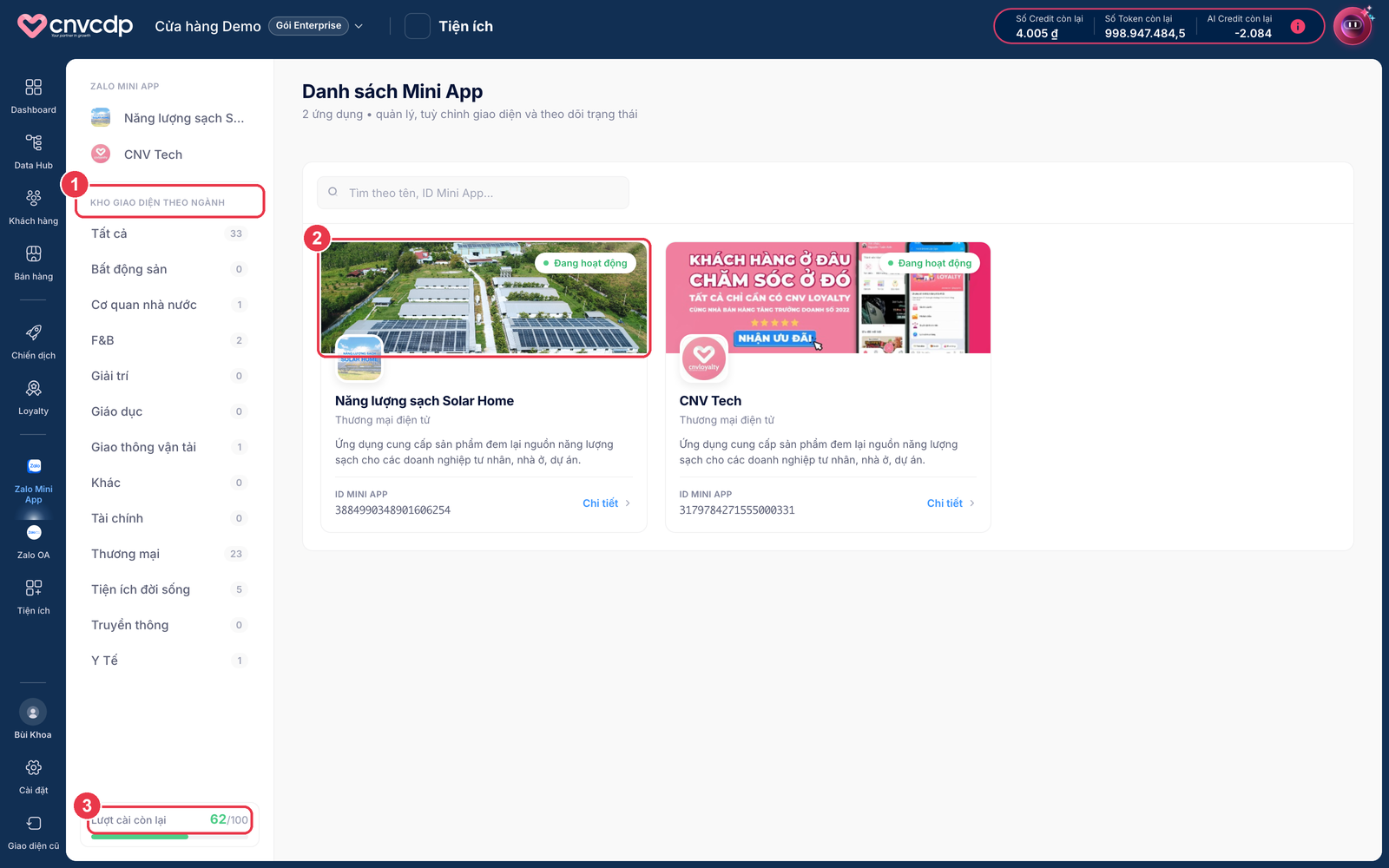The width and height of the screenshot is (1389, 868).
Task: Filter by F&B category
Action: [169, 340]
